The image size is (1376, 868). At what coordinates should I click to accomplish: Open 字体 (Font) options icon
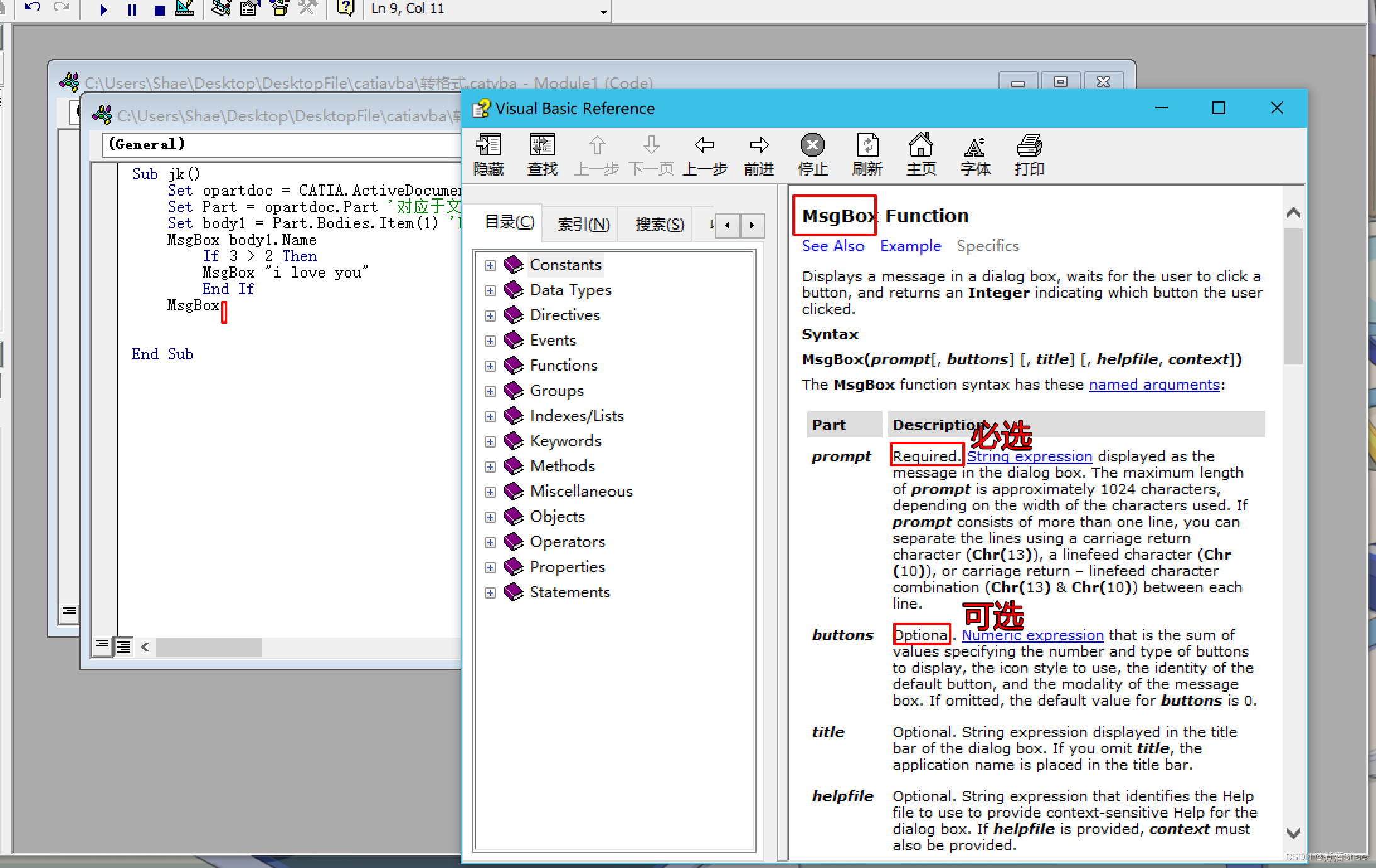coord(975,145)
